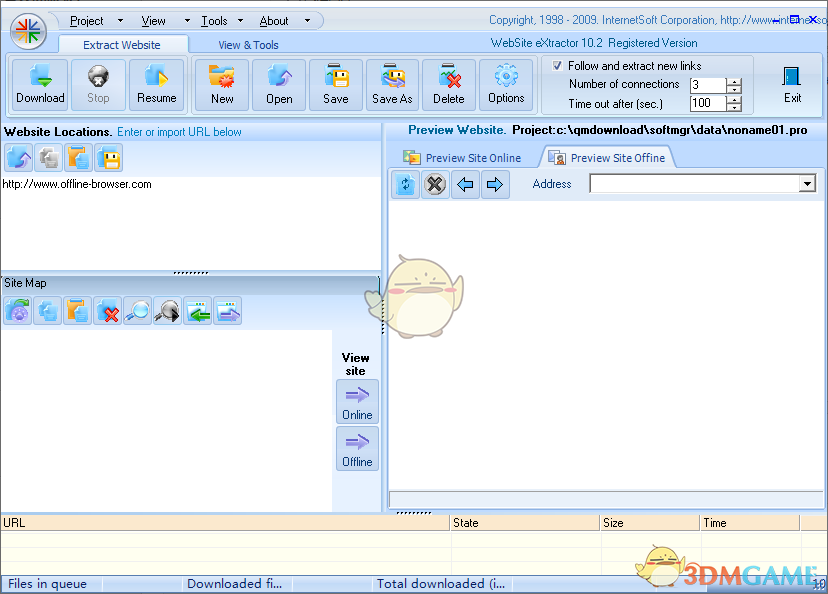Click the Exit button
The width and height of the screenshot is (828, 594).
(791, 84)
